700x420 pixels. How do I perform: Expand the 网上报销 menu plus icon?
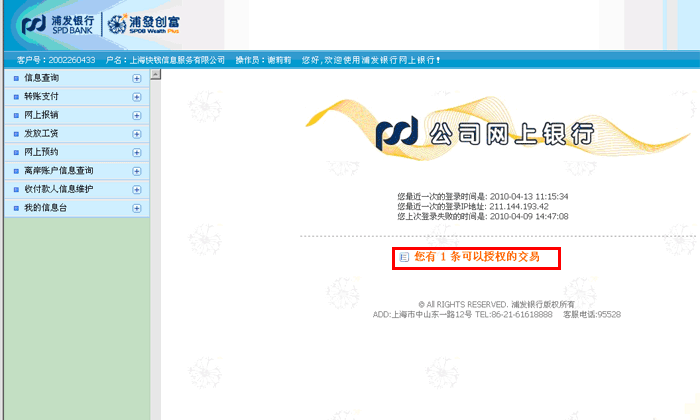pos(137,116)
